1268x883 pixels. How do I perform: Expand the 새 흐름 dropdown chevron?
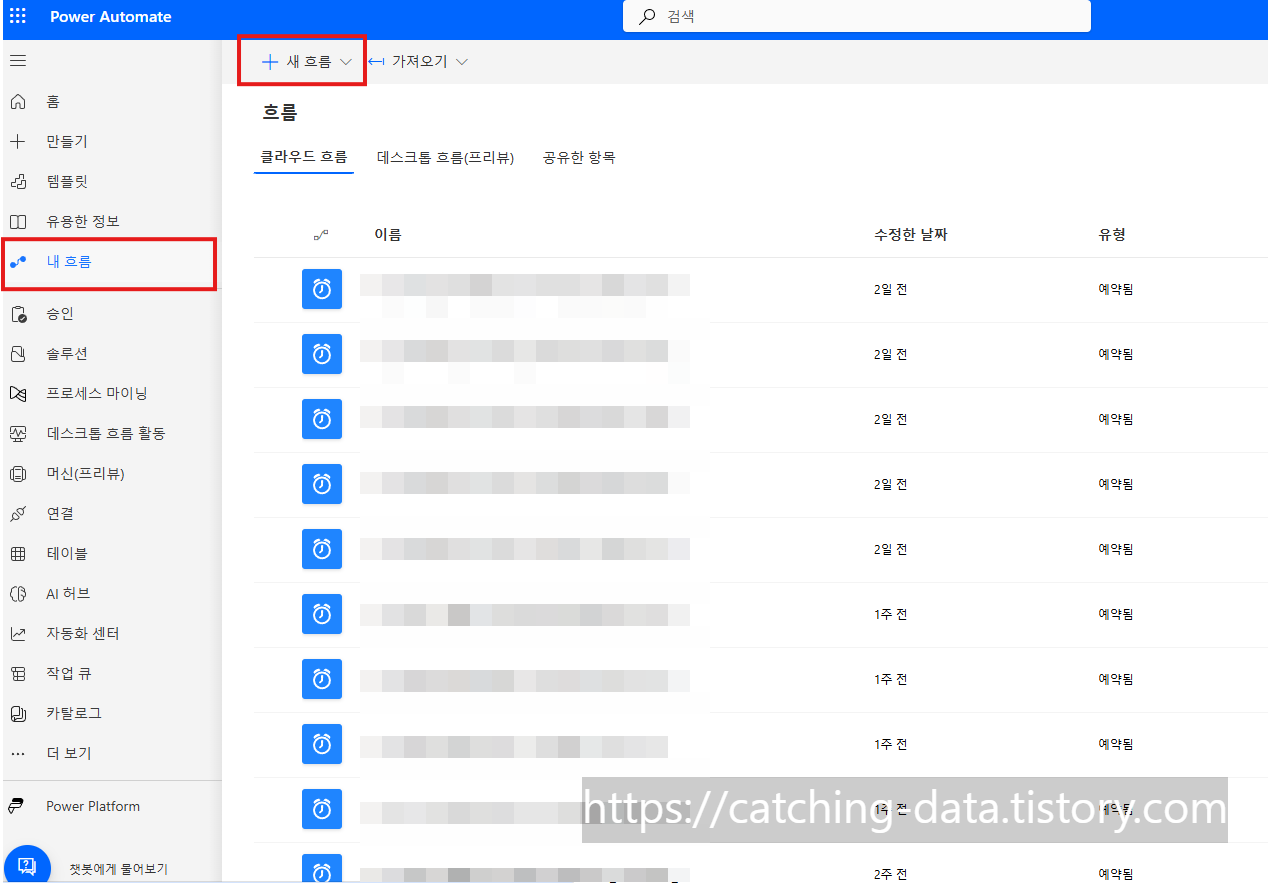click(x=346, y=62)
